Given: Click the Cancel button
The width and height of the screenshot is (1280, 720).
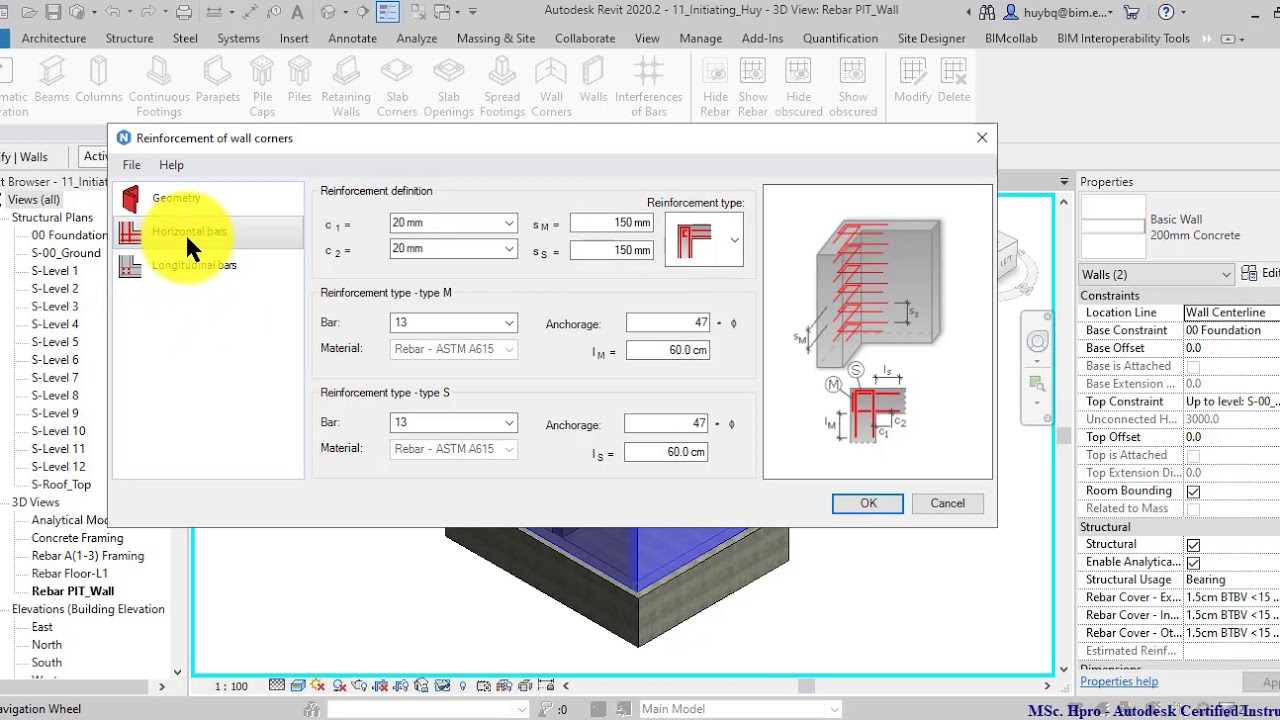Looking at the screenshot, I should coord(948,503).
